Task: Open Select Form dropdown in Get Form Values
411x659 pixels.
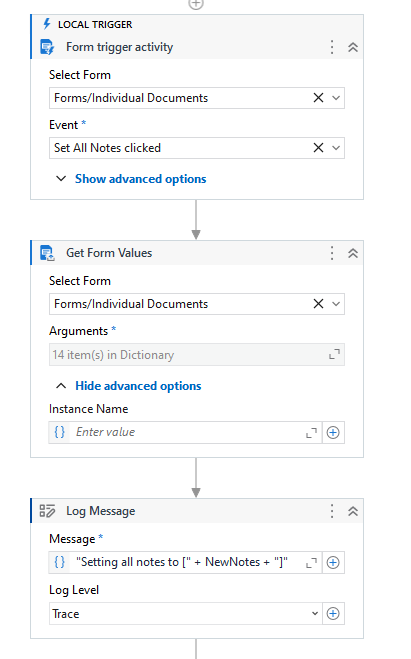Action: pos(336,304)
